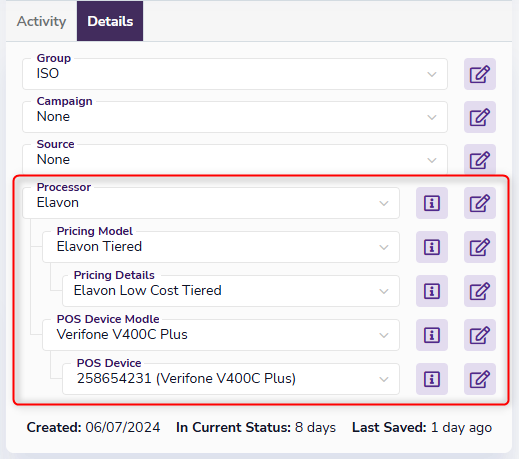Screen dimensions: 519x459
Task: Expand the Source dropdown chevron
Action: coord(432,160)
